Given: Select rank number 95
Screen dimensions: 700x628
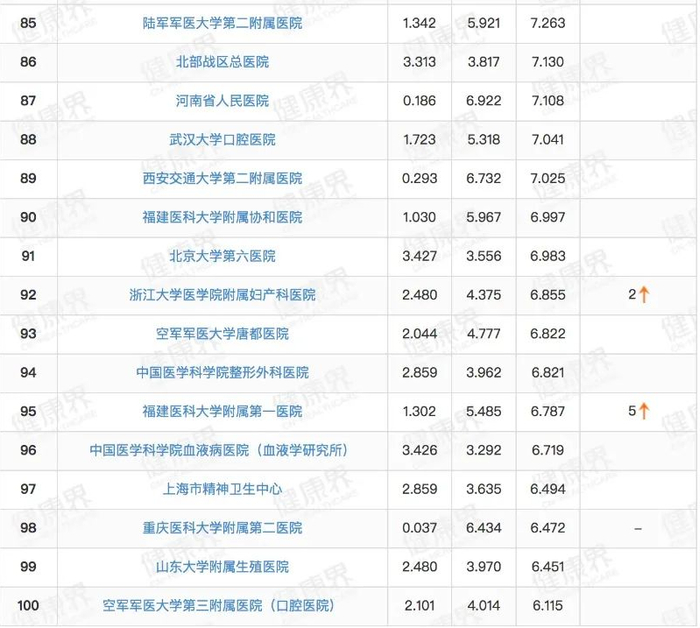Looking at the screenshot, I should [28, 411].
